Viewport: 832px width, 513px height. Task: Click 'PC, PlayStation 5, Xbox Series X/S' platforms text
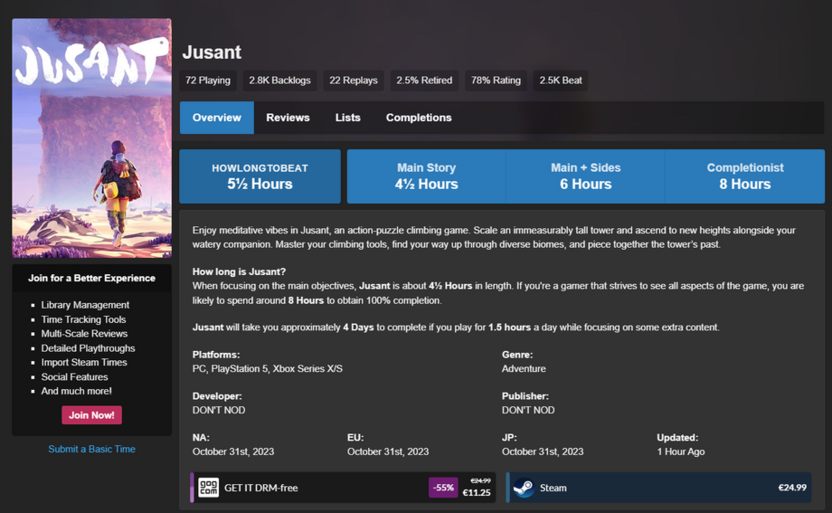[267, 369]
